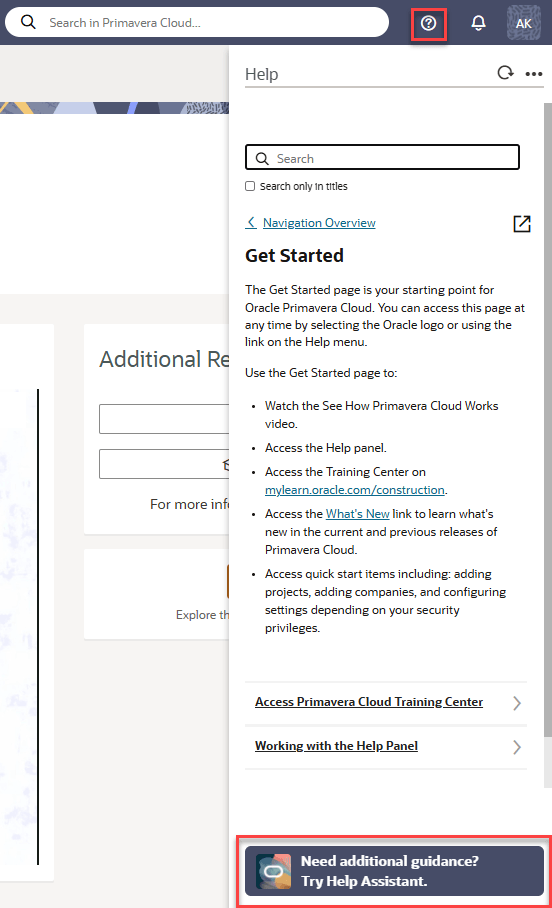Open mylearn.oracle.com/construction link
This screenshot has height=908, width=552.
tap(354, 490)
